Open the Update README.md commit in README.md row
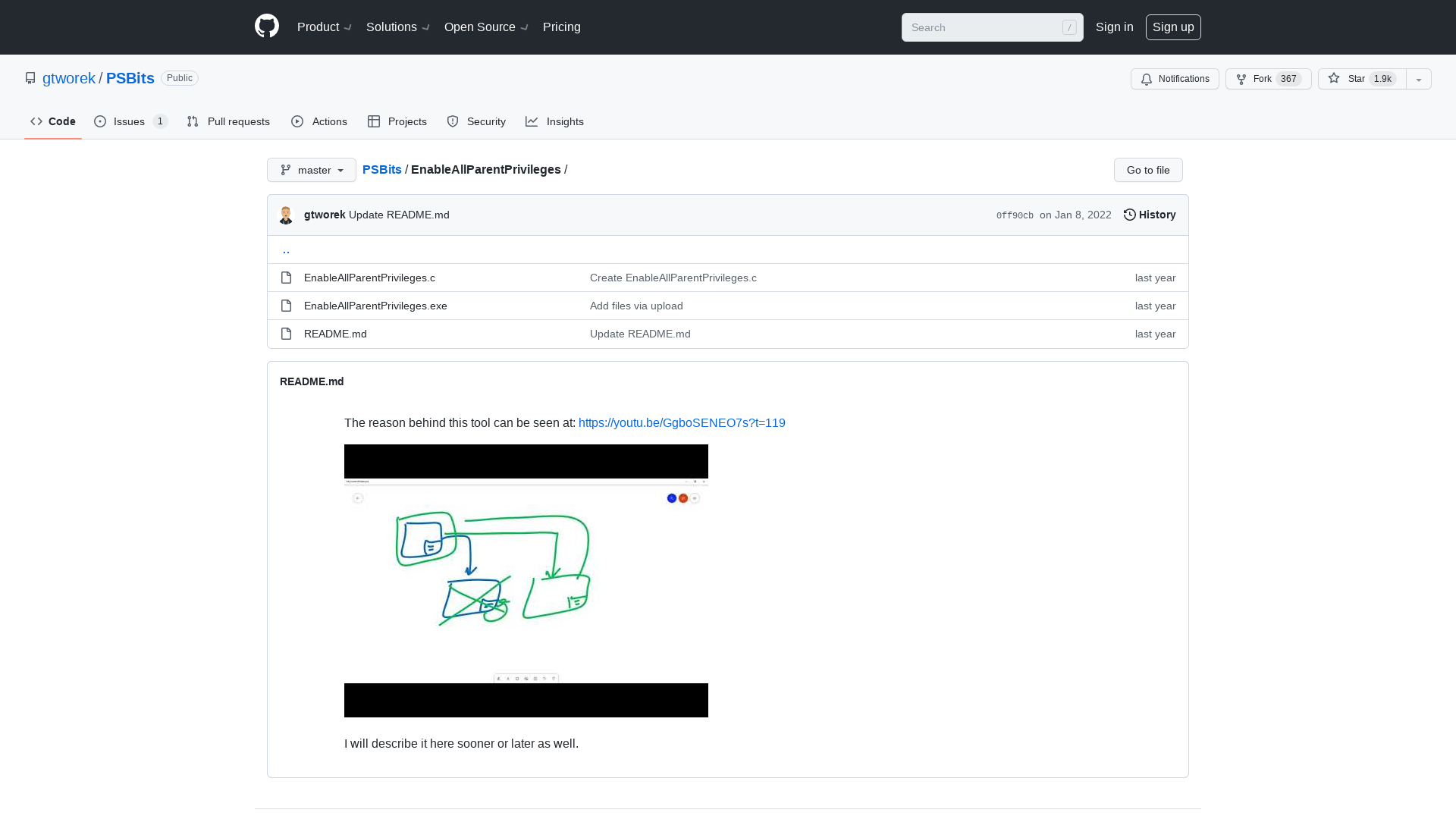 [640, 334]
